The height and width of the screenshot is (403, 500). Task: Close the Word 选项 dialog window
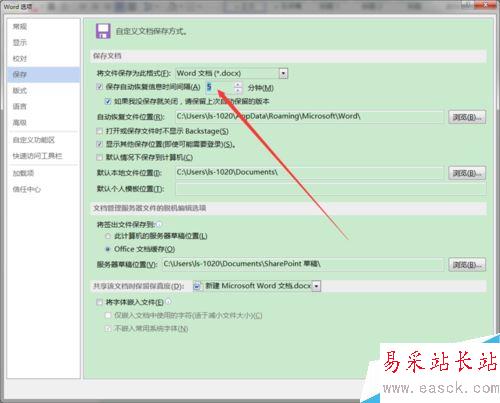coord(484,4)
